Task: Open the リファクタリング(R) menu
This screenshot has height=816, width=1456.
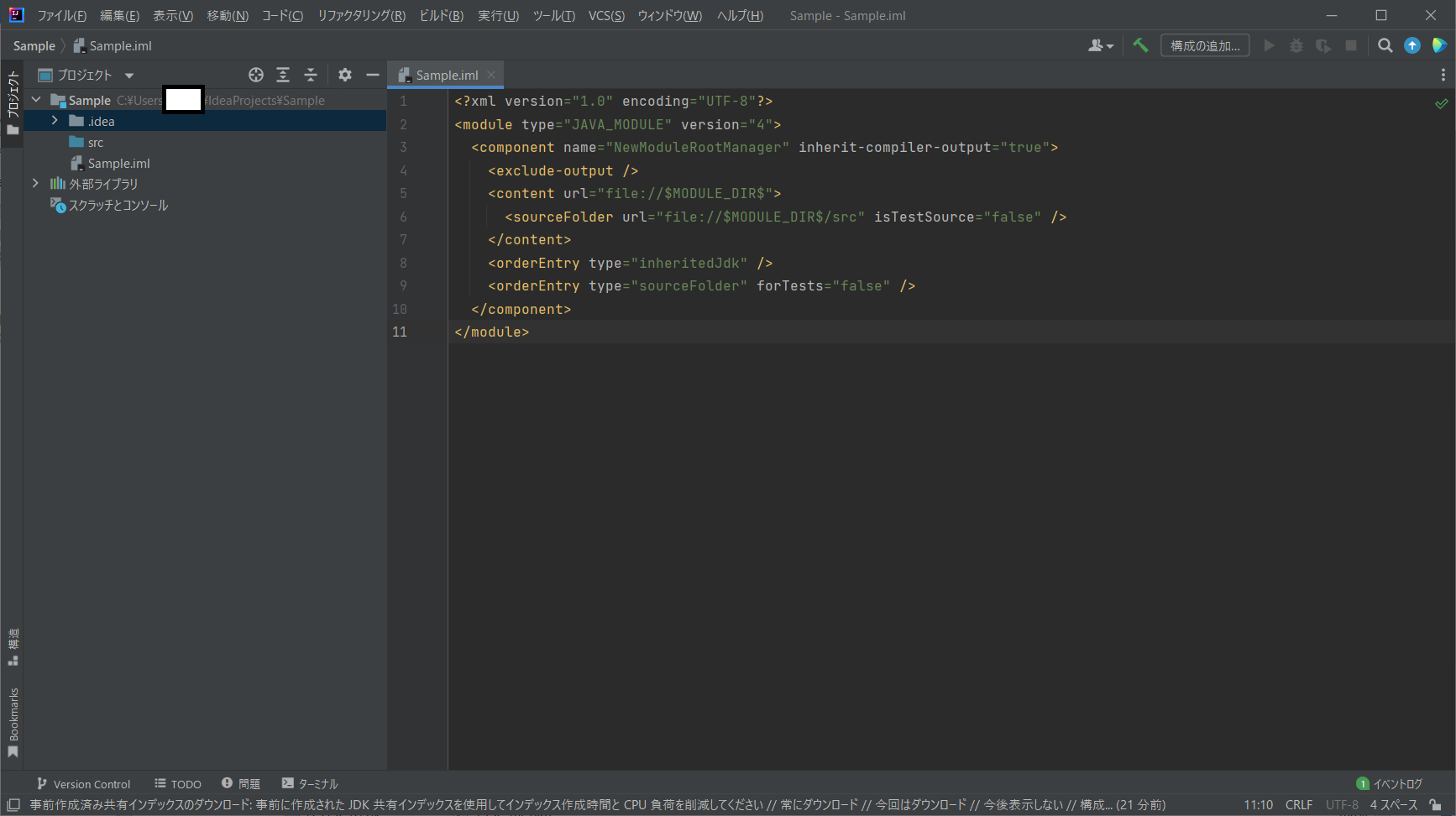Action: (361, 15)
